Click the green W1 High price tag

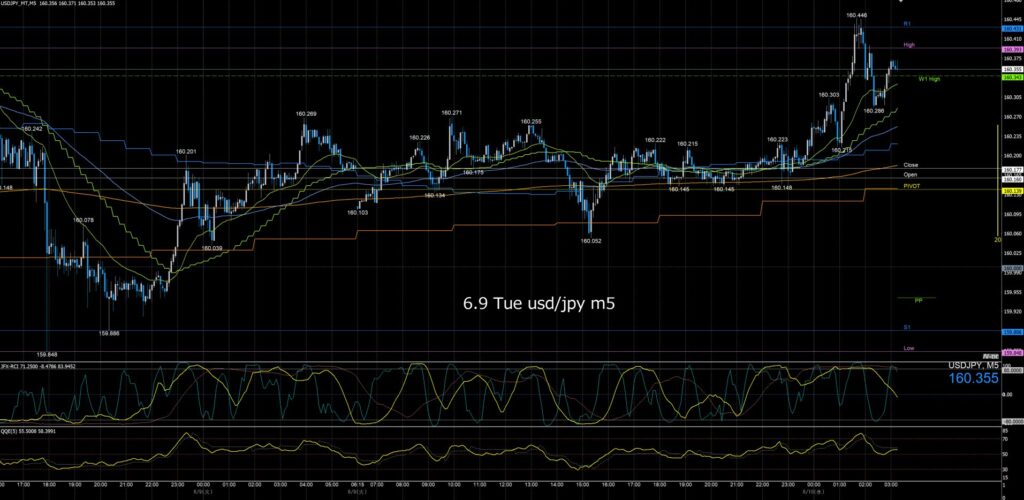[x=1012, y=77]
